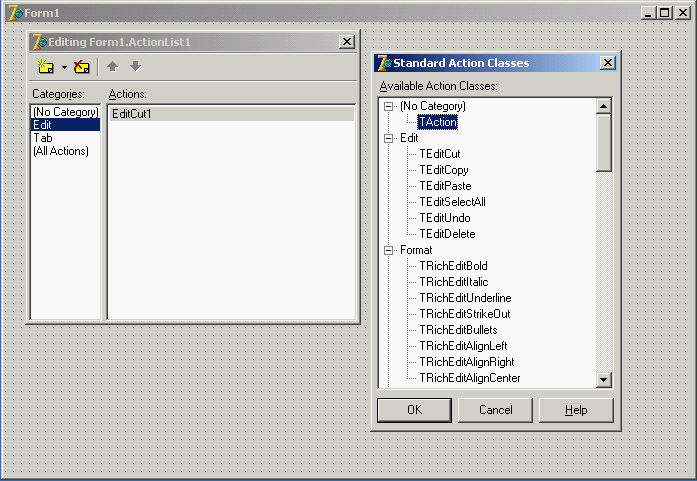Open Help for Standard Action Classes
The image size is (697, 481).
(576, 410)
